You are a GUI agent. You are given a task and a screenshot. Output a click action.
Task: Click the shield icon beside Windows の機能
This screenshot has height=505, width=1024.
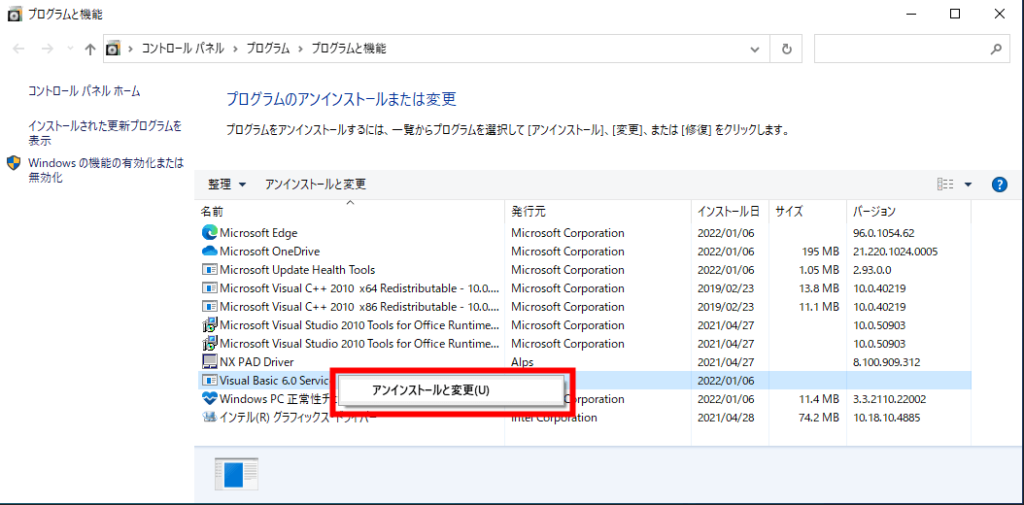[x=14, y=163]
